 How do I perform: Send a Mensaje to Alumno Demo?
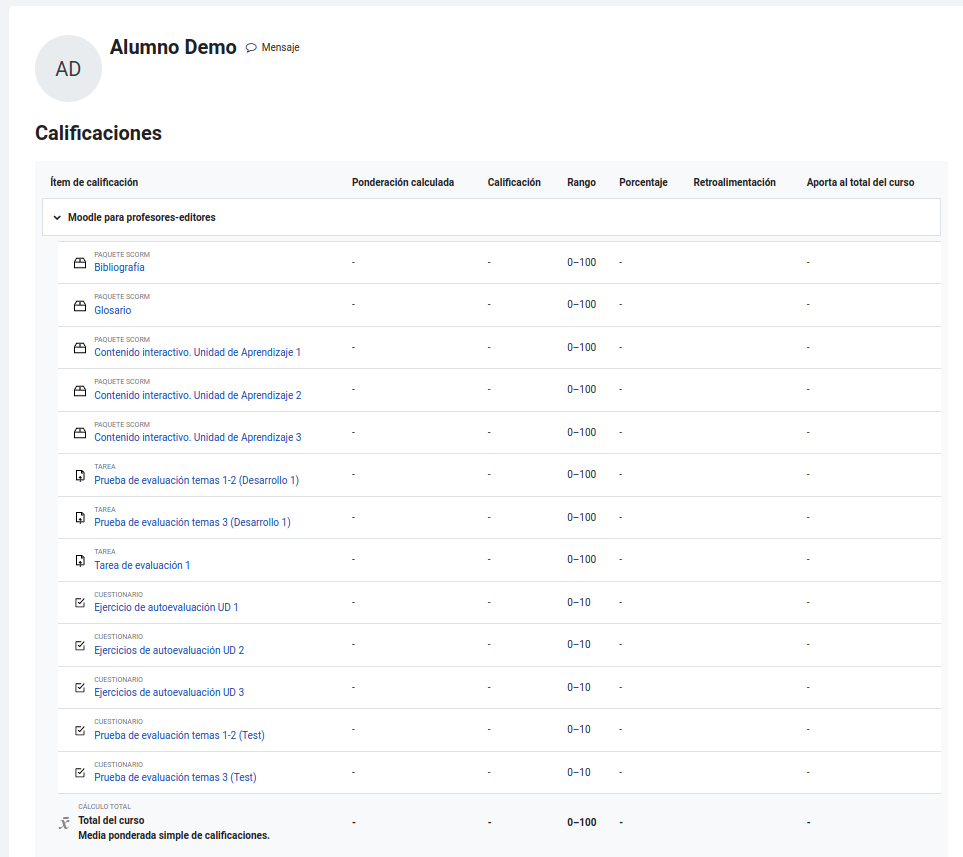click(x=273, y=47)
